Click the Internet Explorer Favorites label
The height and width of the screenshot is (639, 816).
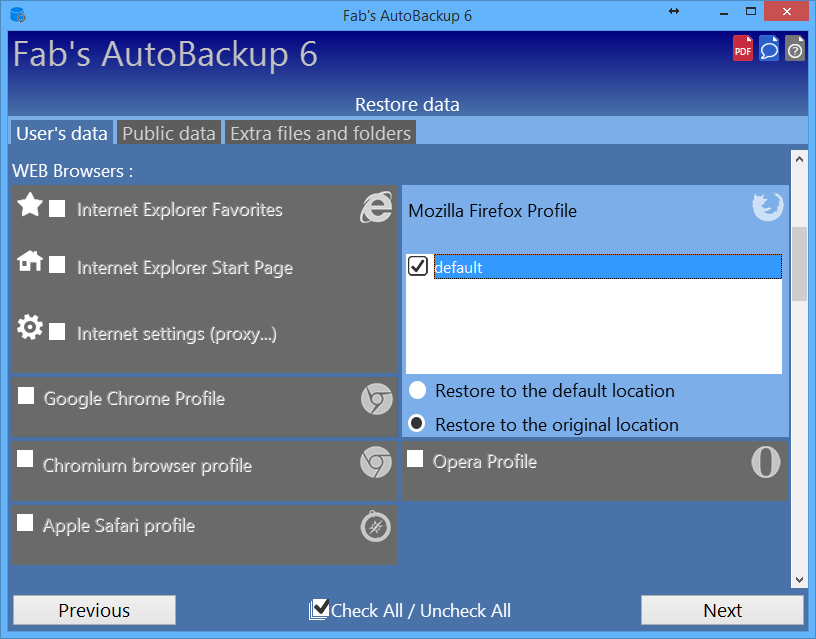coord(180,210)
